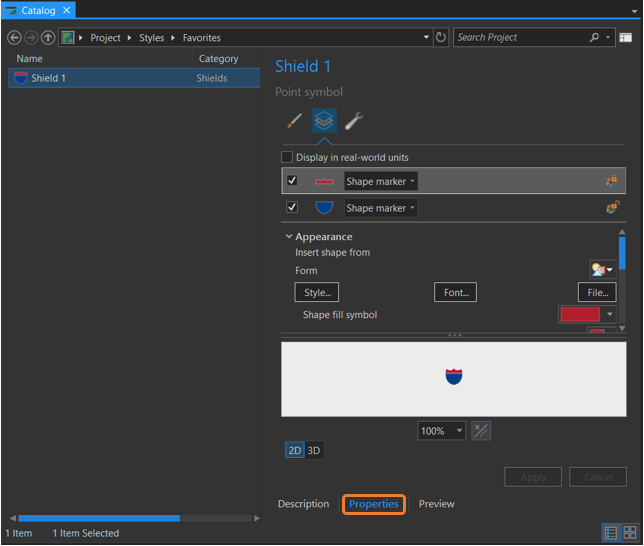Uncheck the red shape marker layer
Viewport: 644px width, 546px height.
pos(292,180)
